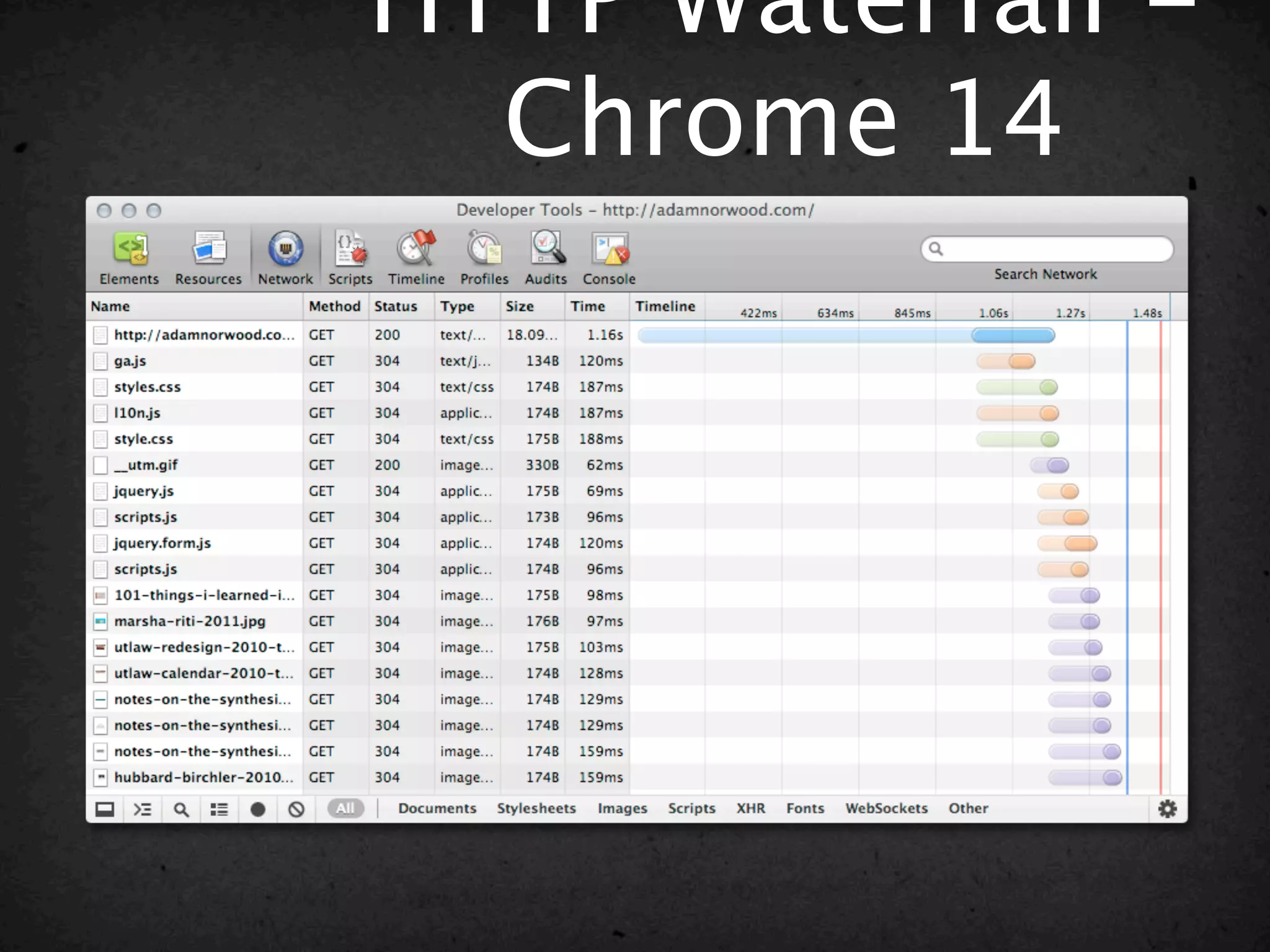Sort by the Time column header
The height and width of the screenshot is (952, 1270).
[x=597, y=306]
